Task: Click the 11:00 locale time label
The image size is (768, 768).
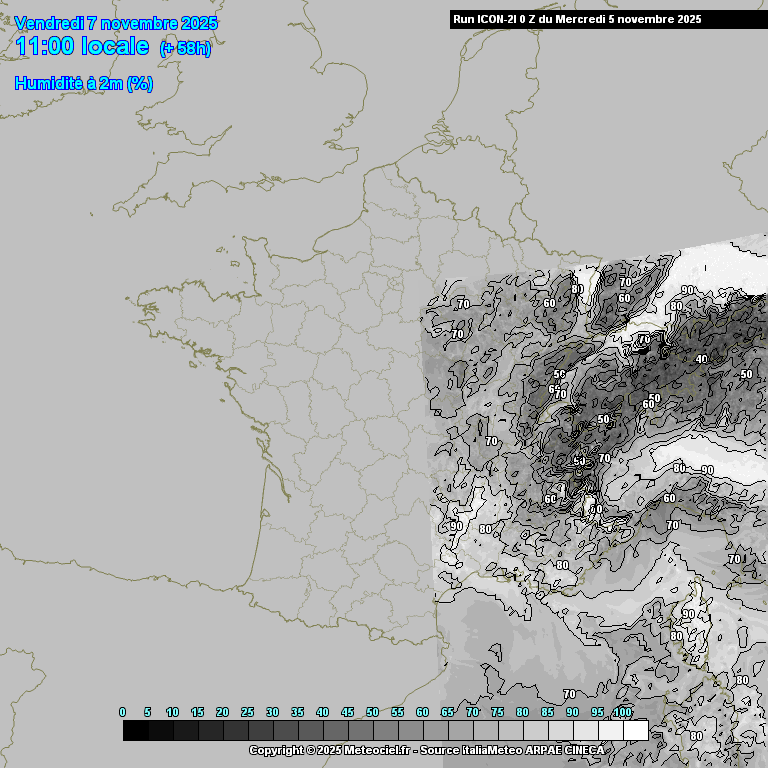Action: tap(82, 47)
